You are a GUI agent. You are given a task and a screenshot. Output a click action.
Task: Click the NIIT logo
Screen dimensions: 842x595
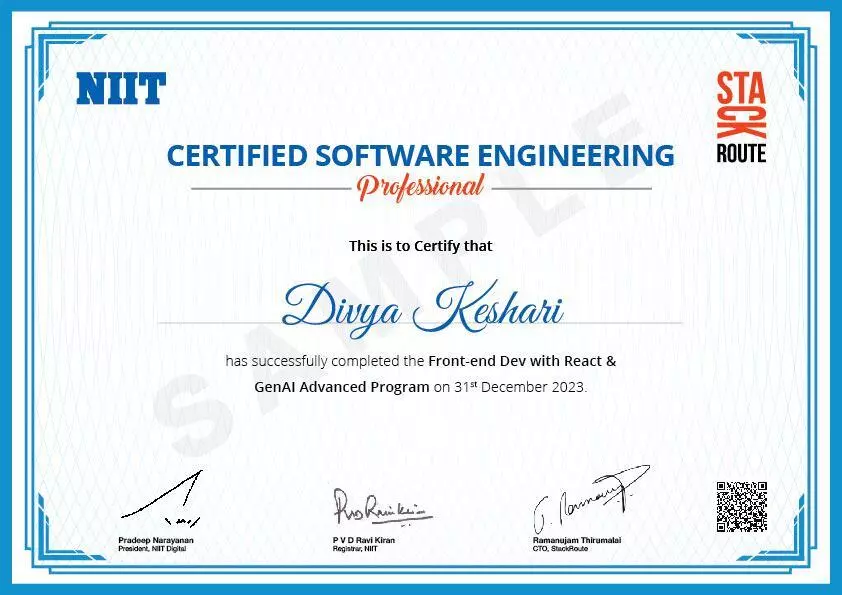click(121, 89)
